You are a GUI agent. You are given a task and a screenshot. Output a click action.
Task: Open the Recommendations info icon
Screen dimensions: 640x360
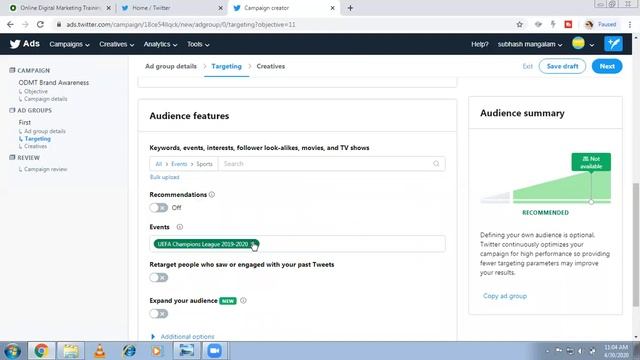tap(212, 195)
